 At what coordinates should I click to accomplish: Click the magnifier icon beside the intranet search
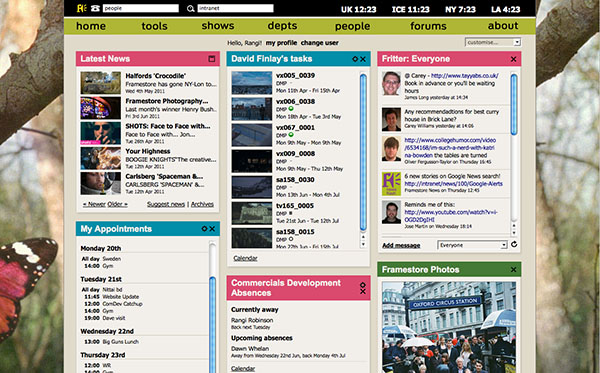pos(191,8)
